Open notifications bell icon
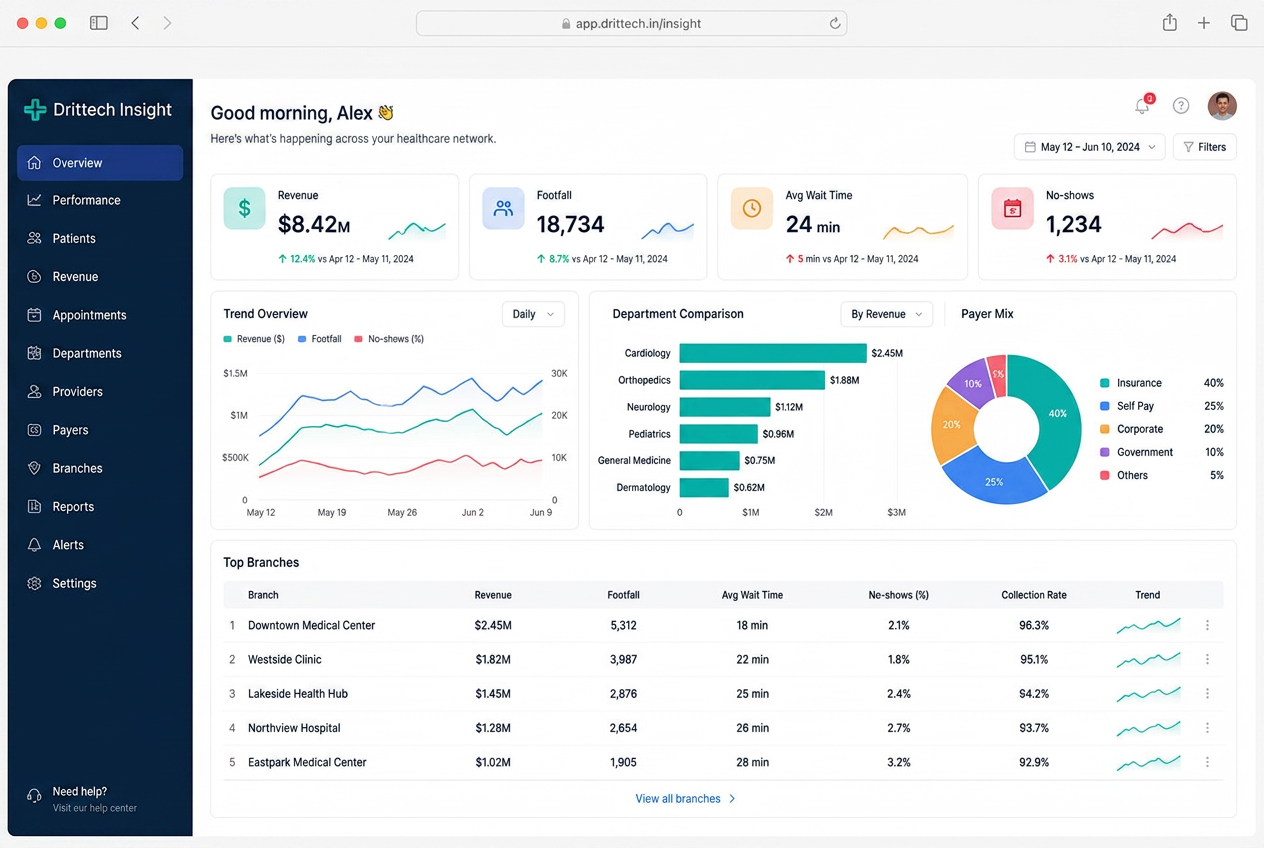The image size is (1264, 848). coord(1142,105)
